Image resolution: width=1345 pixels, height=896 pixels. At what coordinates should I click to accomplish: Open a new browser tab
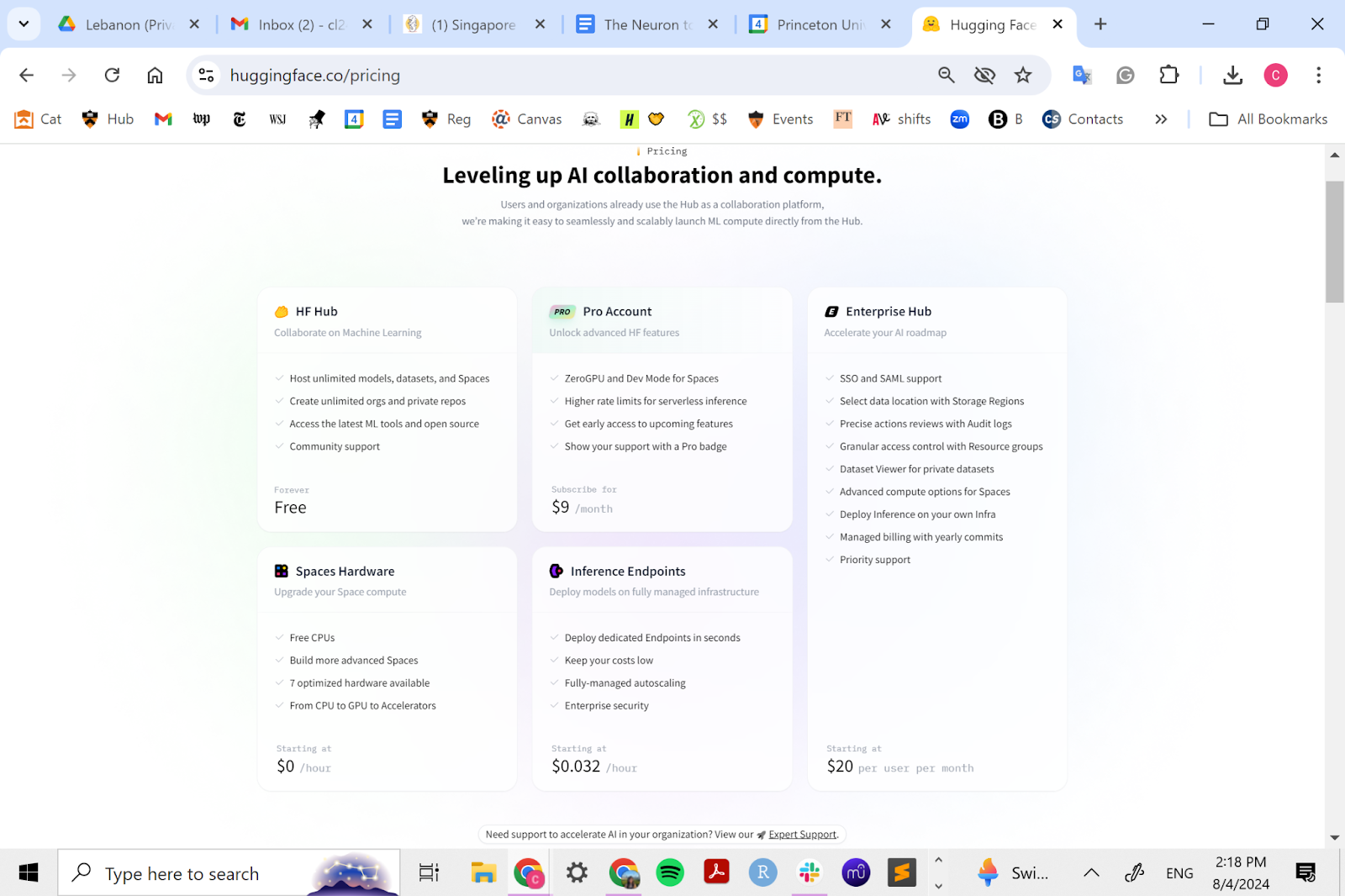(1100, 24)
